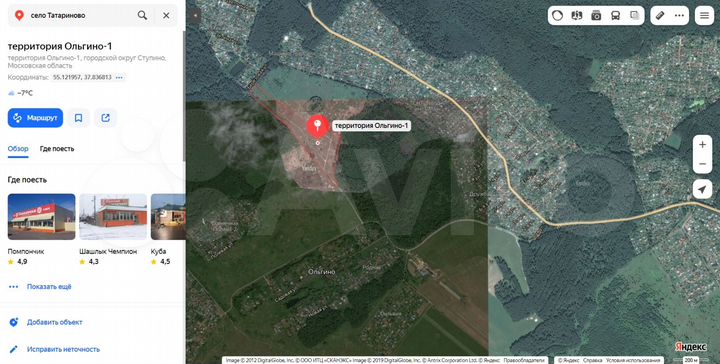The height and width of the screenshot is (364, 720).
Task: Click the территория Ольгино-1 panel title
Action: [60, 46]
